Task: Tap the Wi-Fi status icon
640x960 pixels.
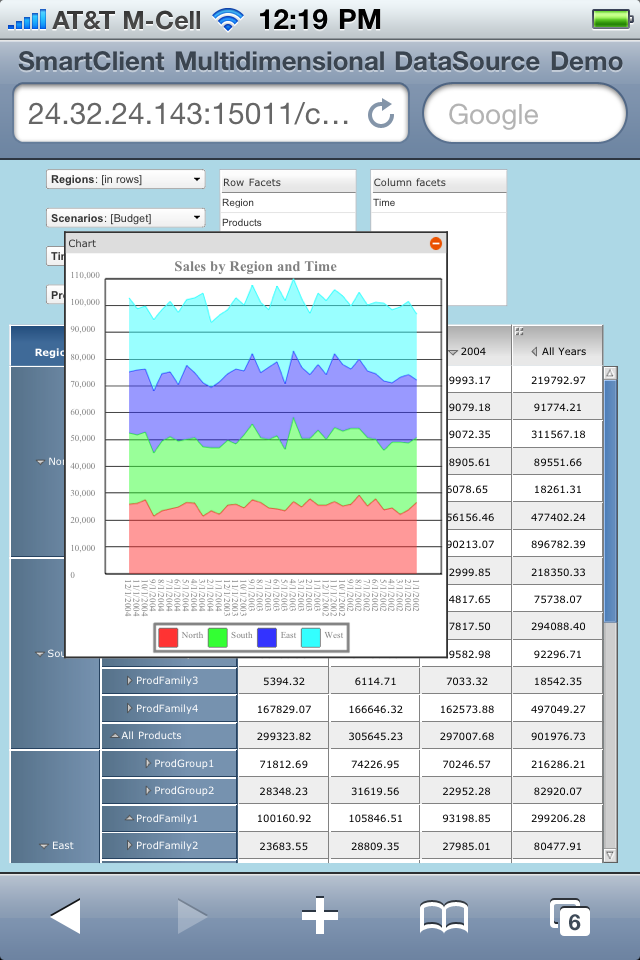Action: [228, 19]
